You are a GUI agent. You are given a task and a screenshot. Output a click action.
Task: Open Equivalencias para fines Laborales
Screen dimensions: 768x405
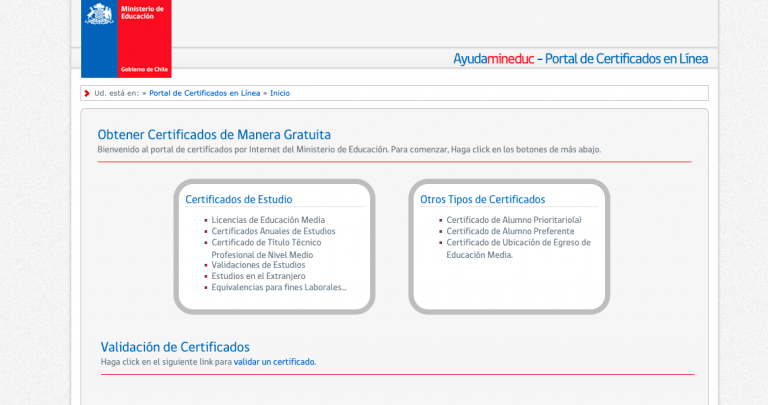279,287
